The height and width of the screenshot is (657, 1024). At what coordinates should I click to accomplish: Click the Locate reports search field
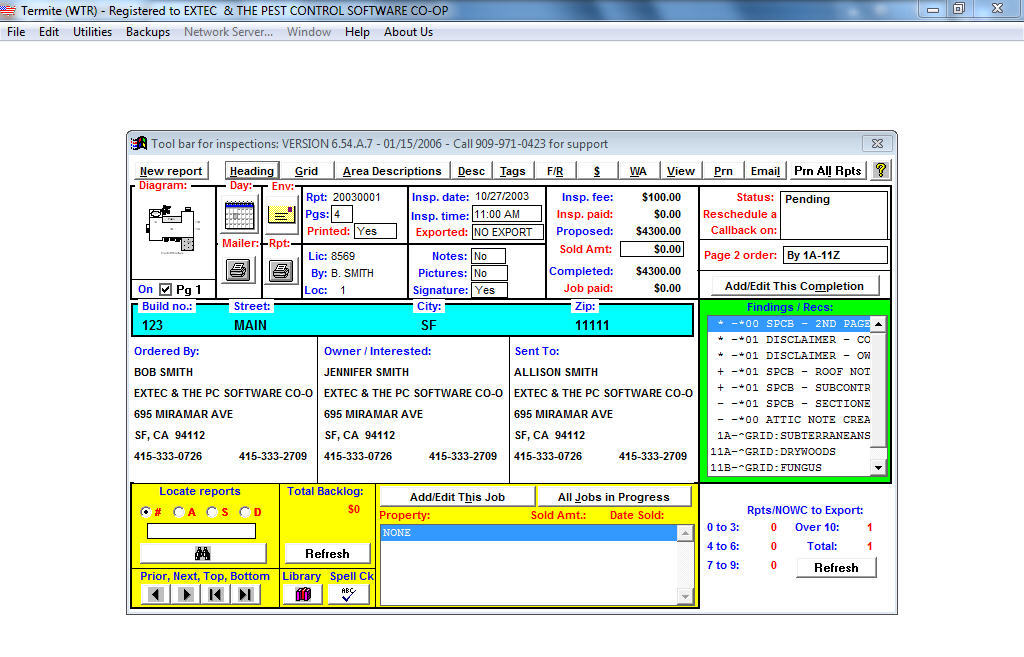(201, 532)
